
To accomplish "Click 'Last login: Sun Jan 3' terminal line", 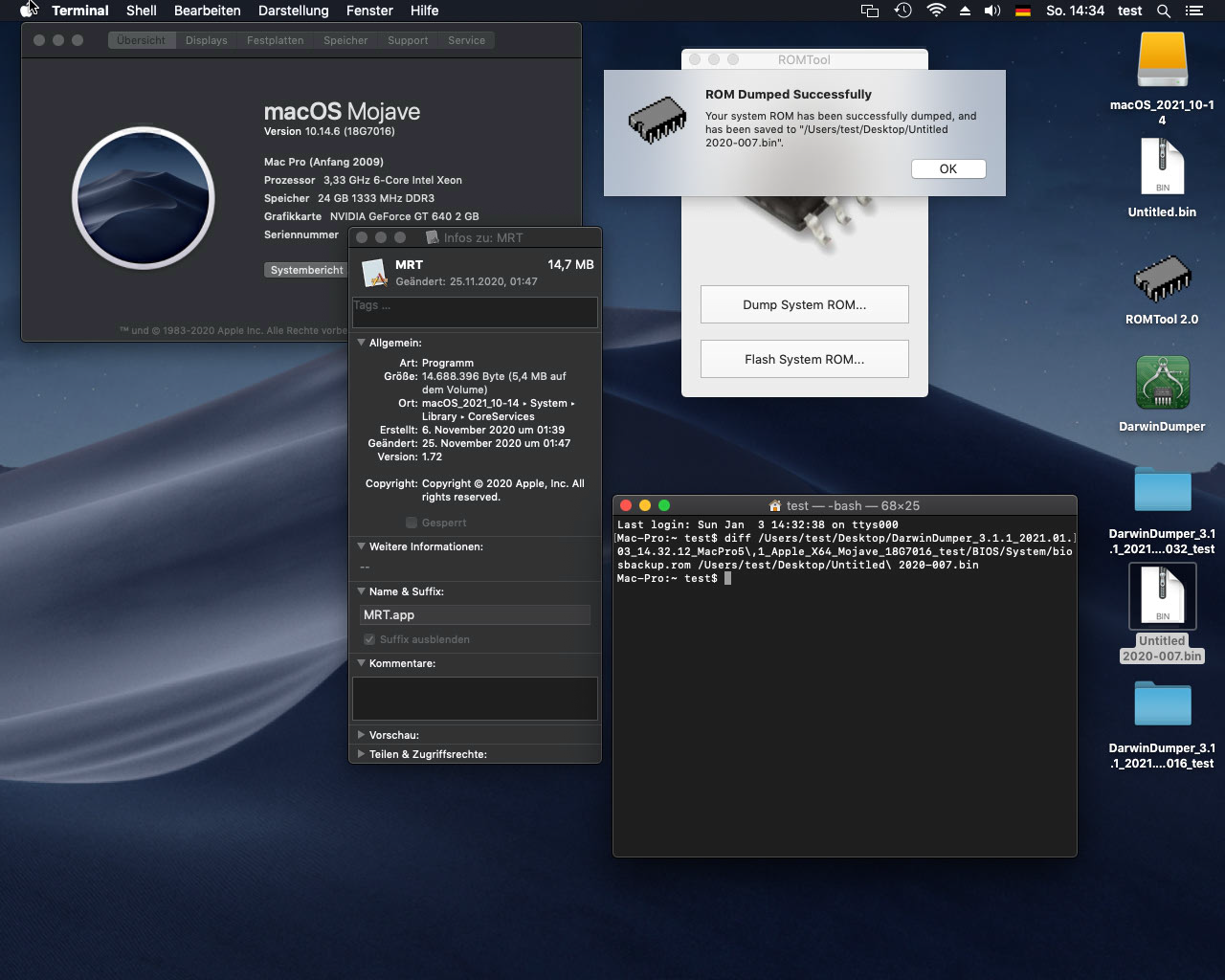I will [x=757, y=524].
